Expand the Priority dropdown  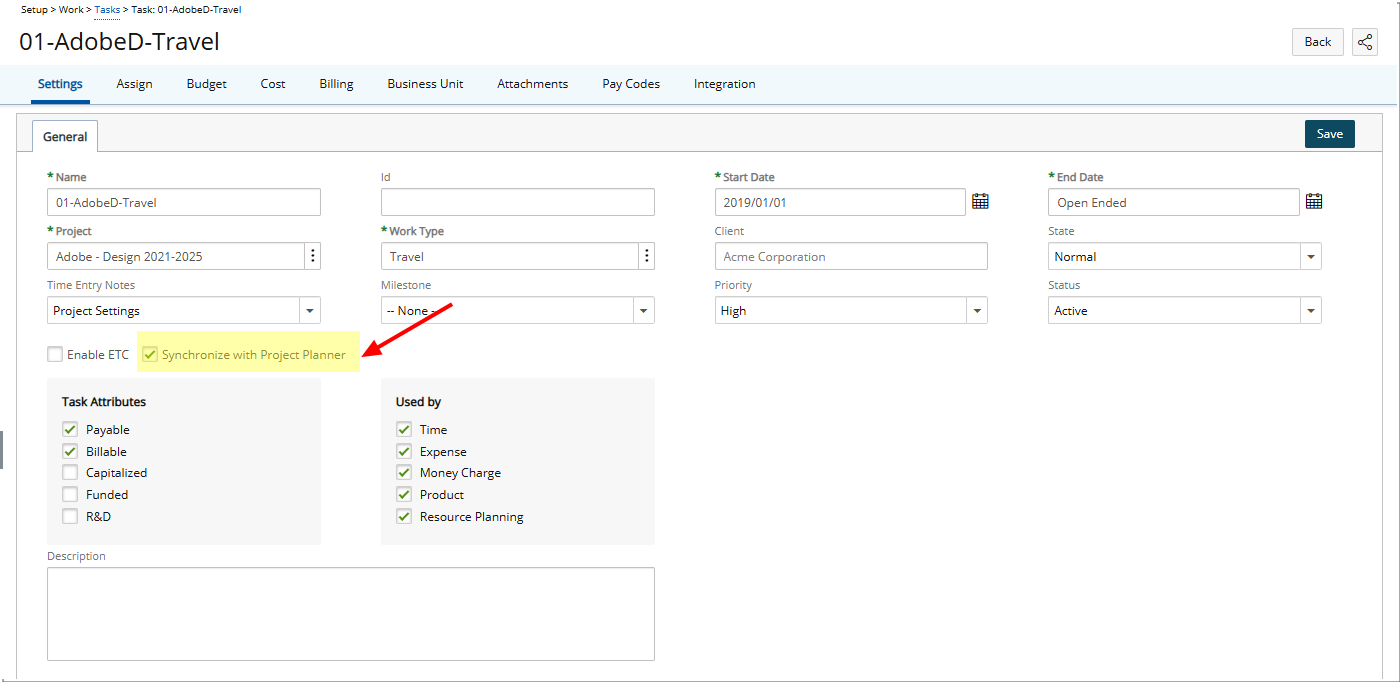pos(977,310)
